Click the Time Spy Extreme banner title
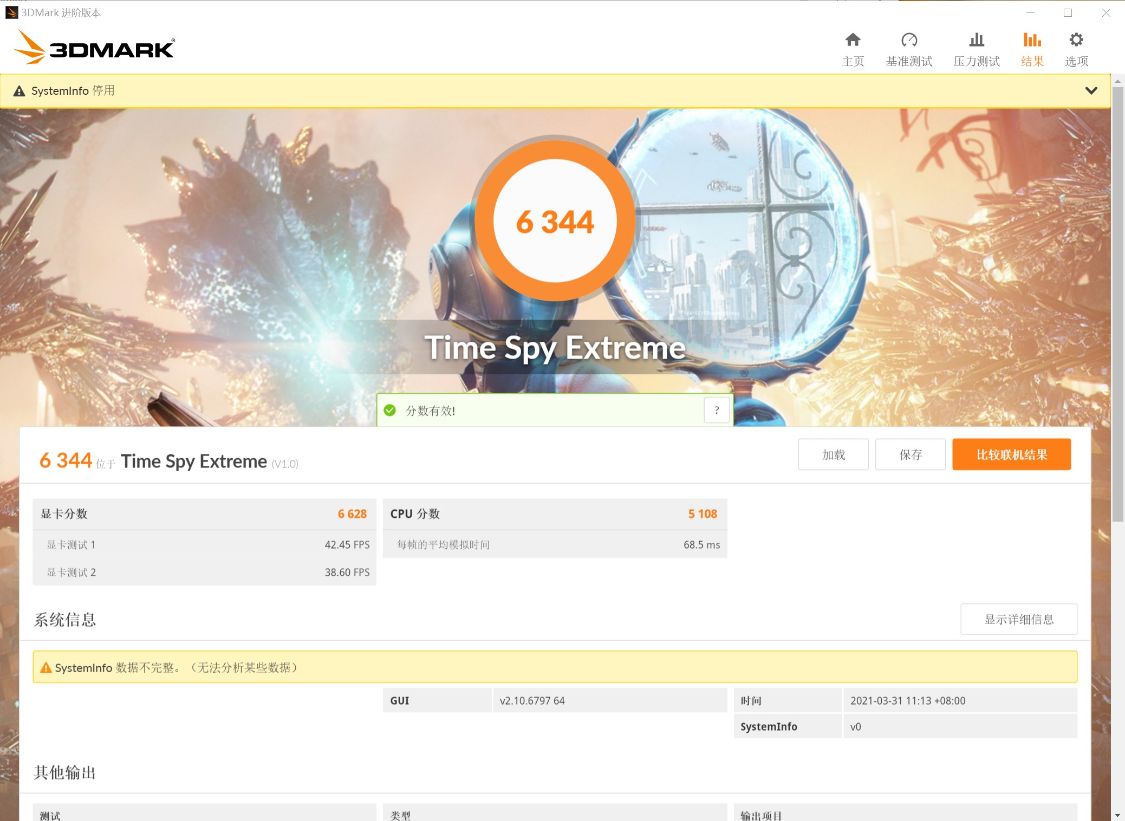 pos(555,347)
